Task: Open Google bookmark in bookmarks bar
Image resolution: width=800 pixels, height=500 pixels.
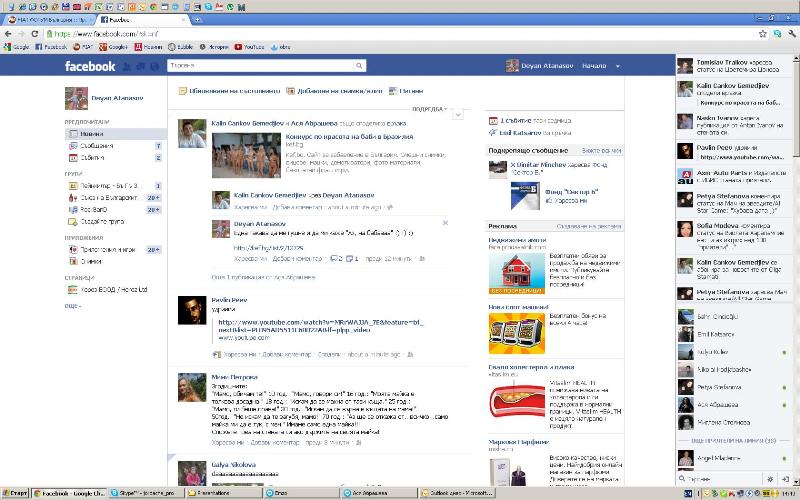Action: (16, 47)
